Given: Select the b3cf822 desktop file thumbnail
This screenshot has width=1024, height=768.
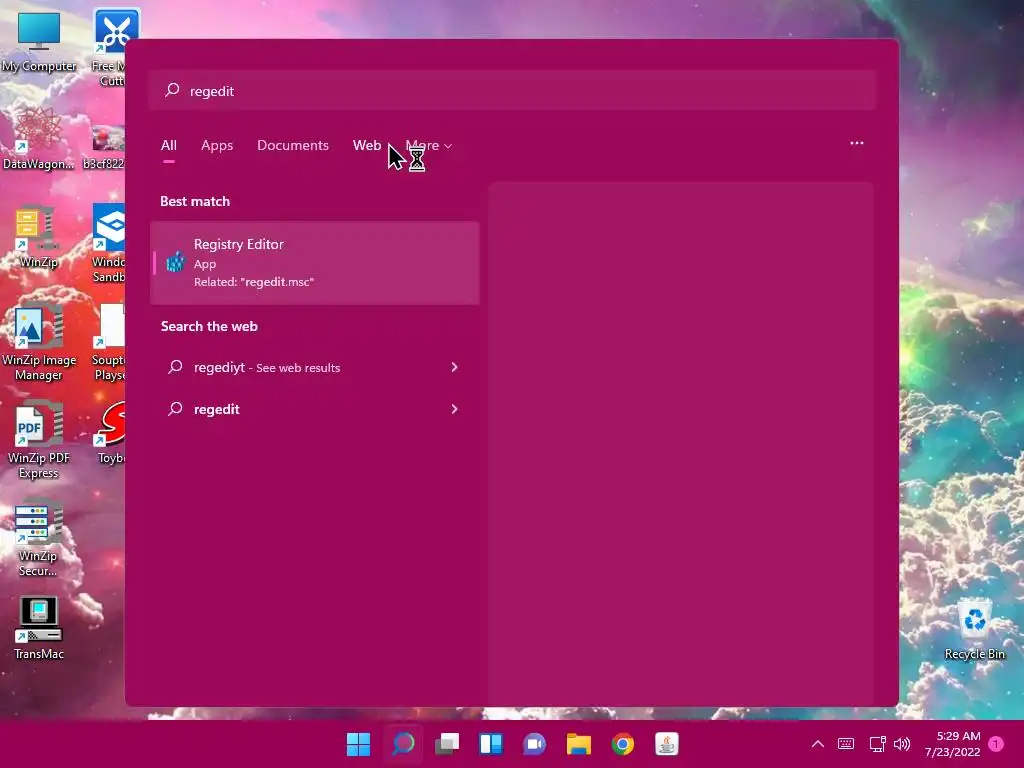Looking at the screenshot, I should (104, 148).
